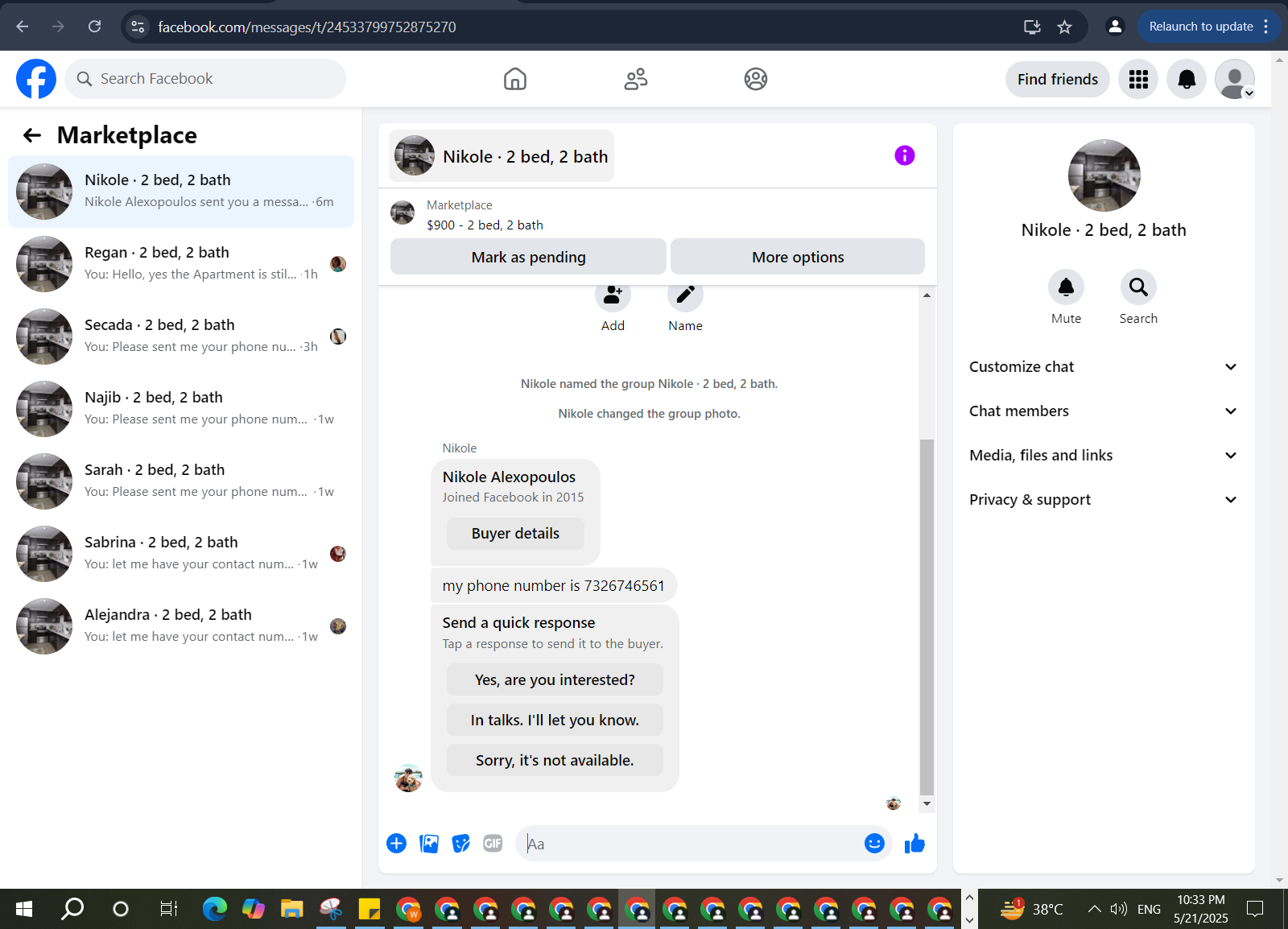Expand Chat members section

coord(1103,411)
